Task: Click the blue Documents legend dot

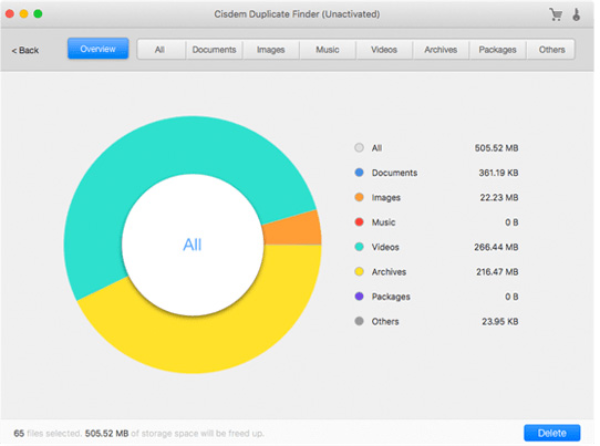Action: pyautogui.click(x=358, y=173)
